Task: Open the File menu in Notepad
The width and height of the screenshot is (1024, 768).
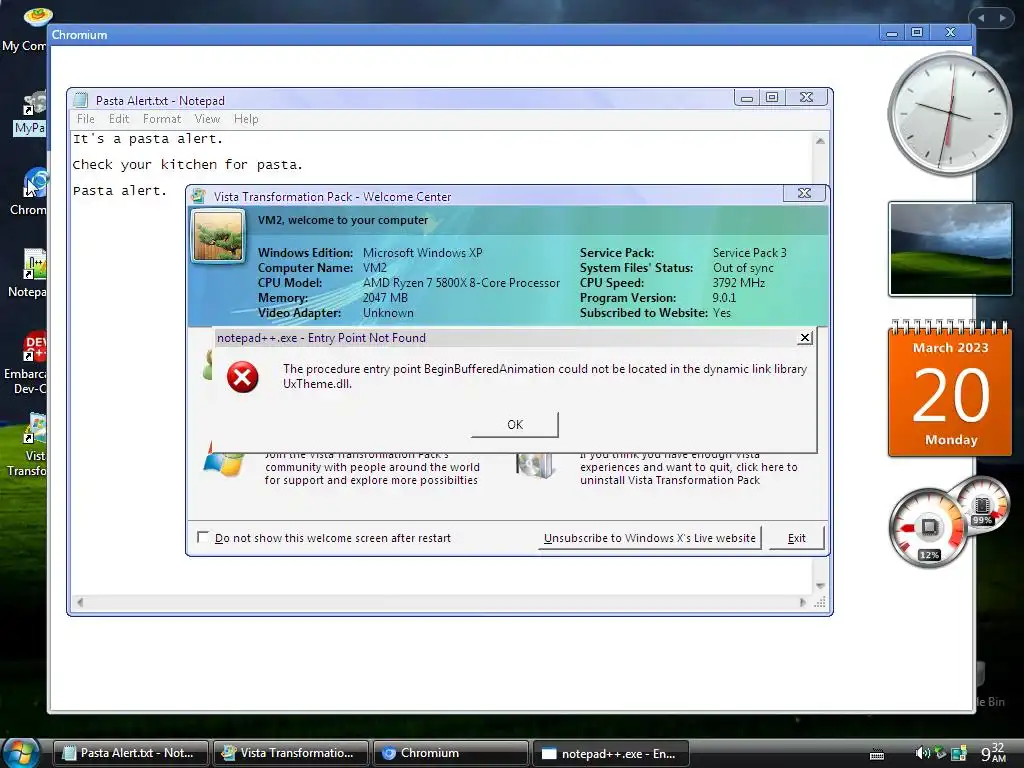Action: point(86,119)
